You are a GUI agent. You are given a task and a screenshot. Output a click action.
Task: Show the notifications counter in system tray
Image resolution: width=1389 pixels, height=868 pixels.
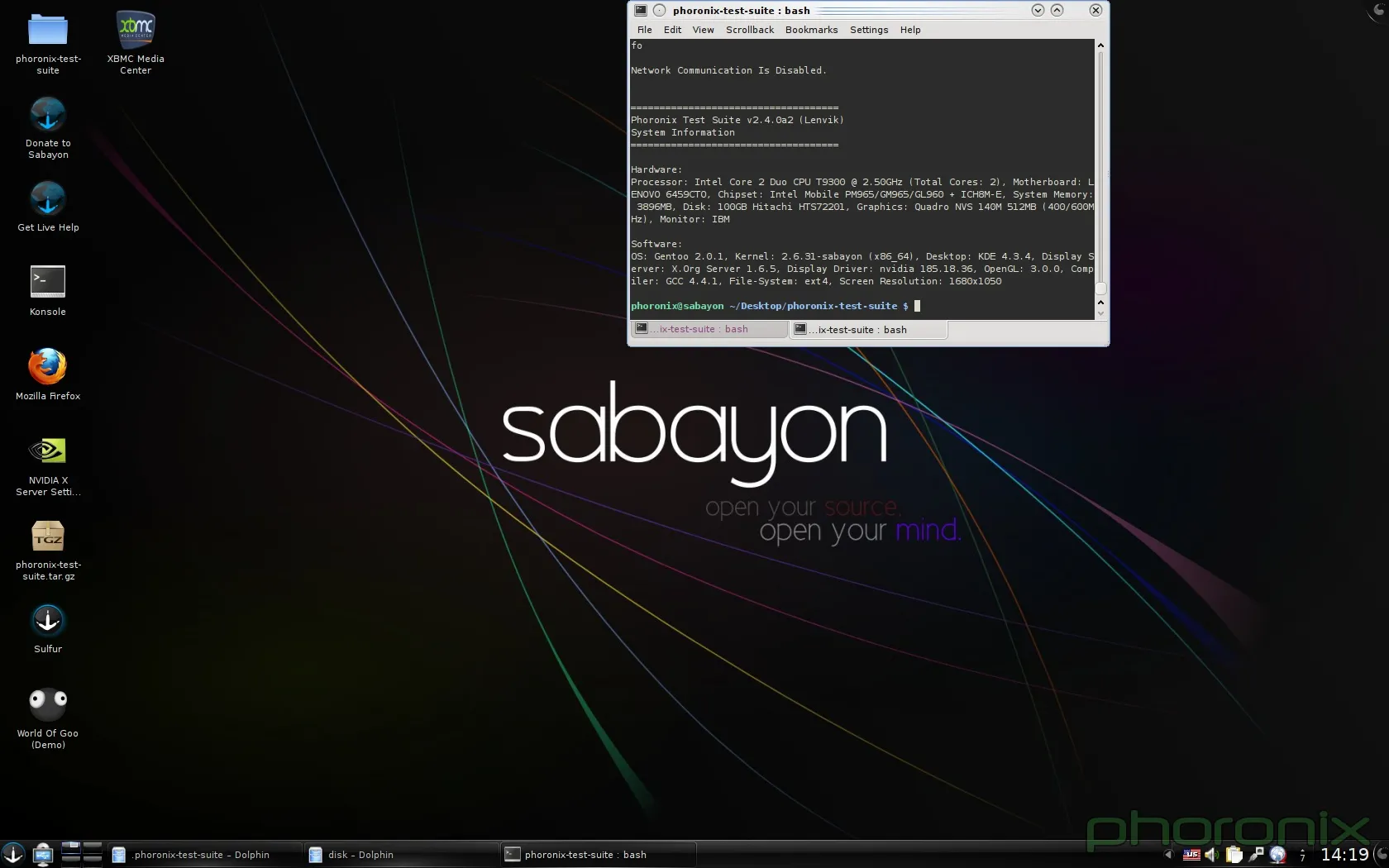coord(1302,856)
